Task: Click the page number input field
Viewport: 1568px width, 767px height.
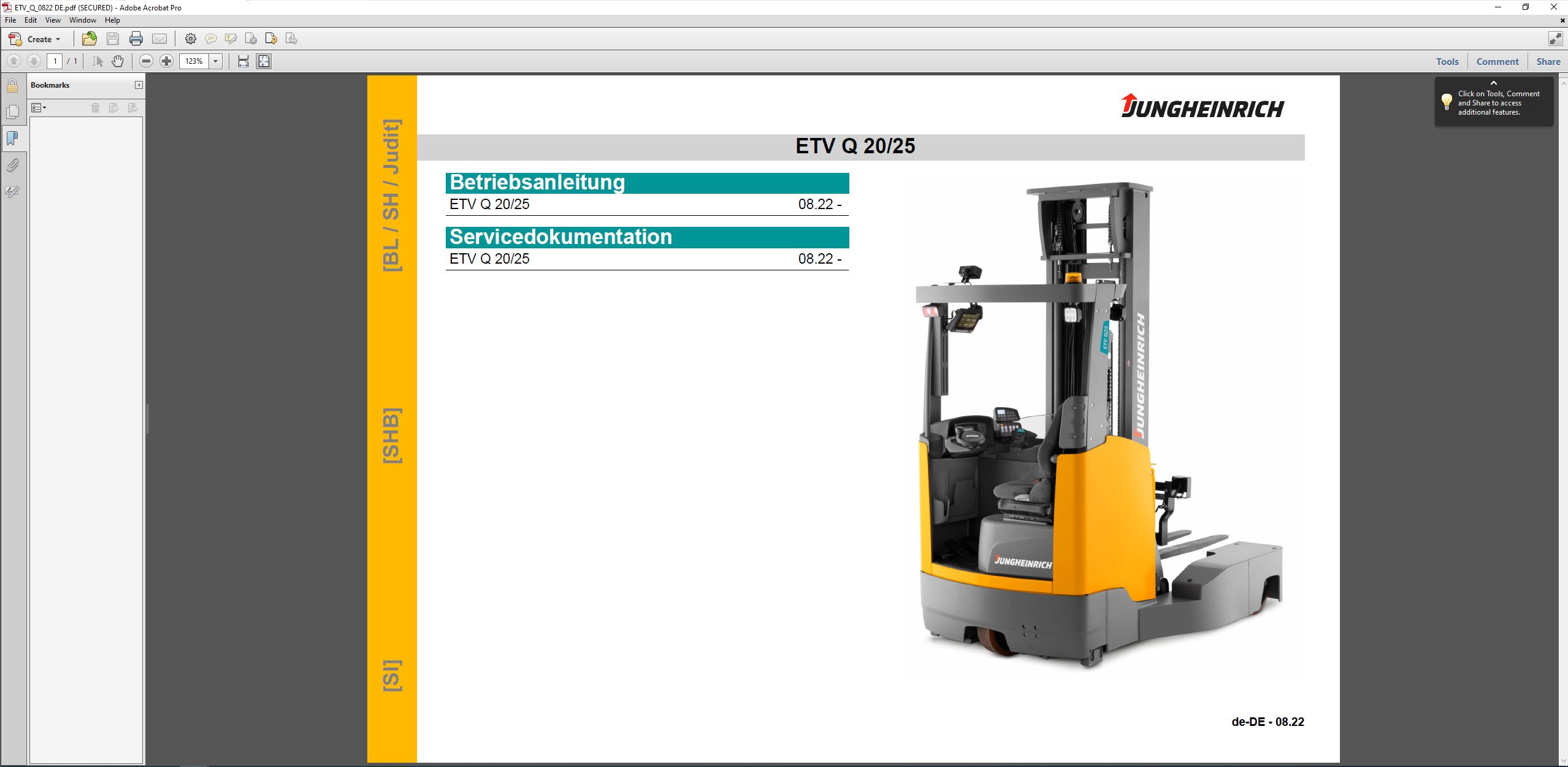Action: [55, 61]
